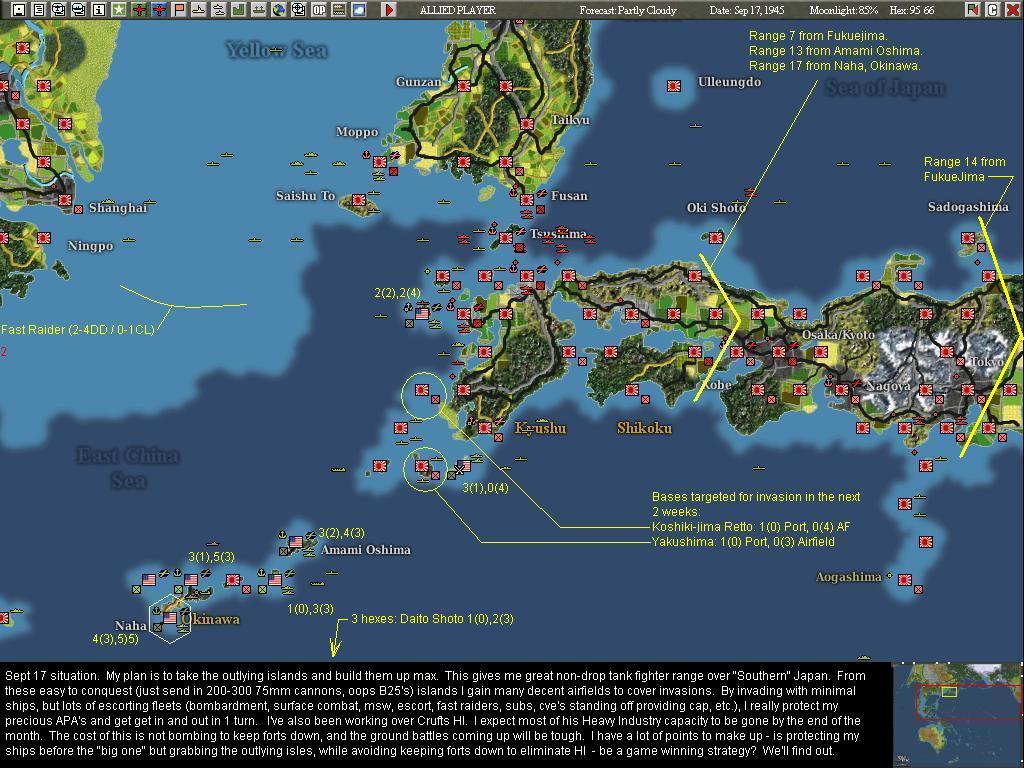Screen dimensions: 1024x768
Task: Select circled Koshiki-jima Retto base
Action: (x=422, y=390)
